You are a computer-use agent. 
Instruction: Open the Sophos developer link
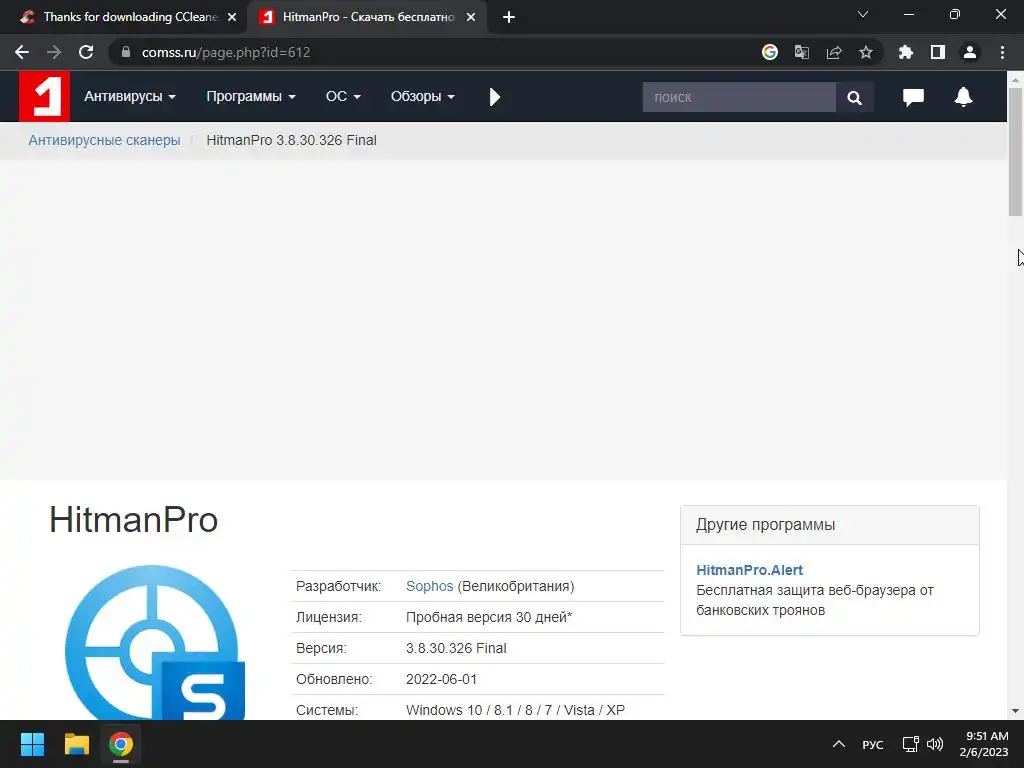(429, 586)
